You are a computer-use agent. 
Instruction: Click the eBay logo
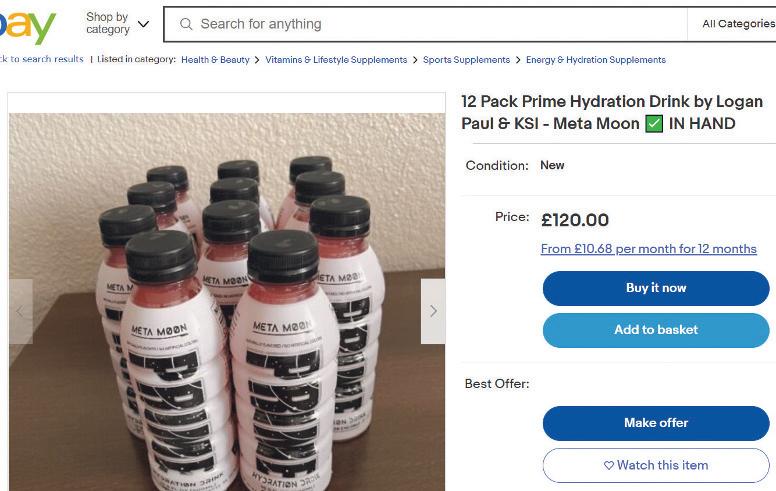point(27,26)
